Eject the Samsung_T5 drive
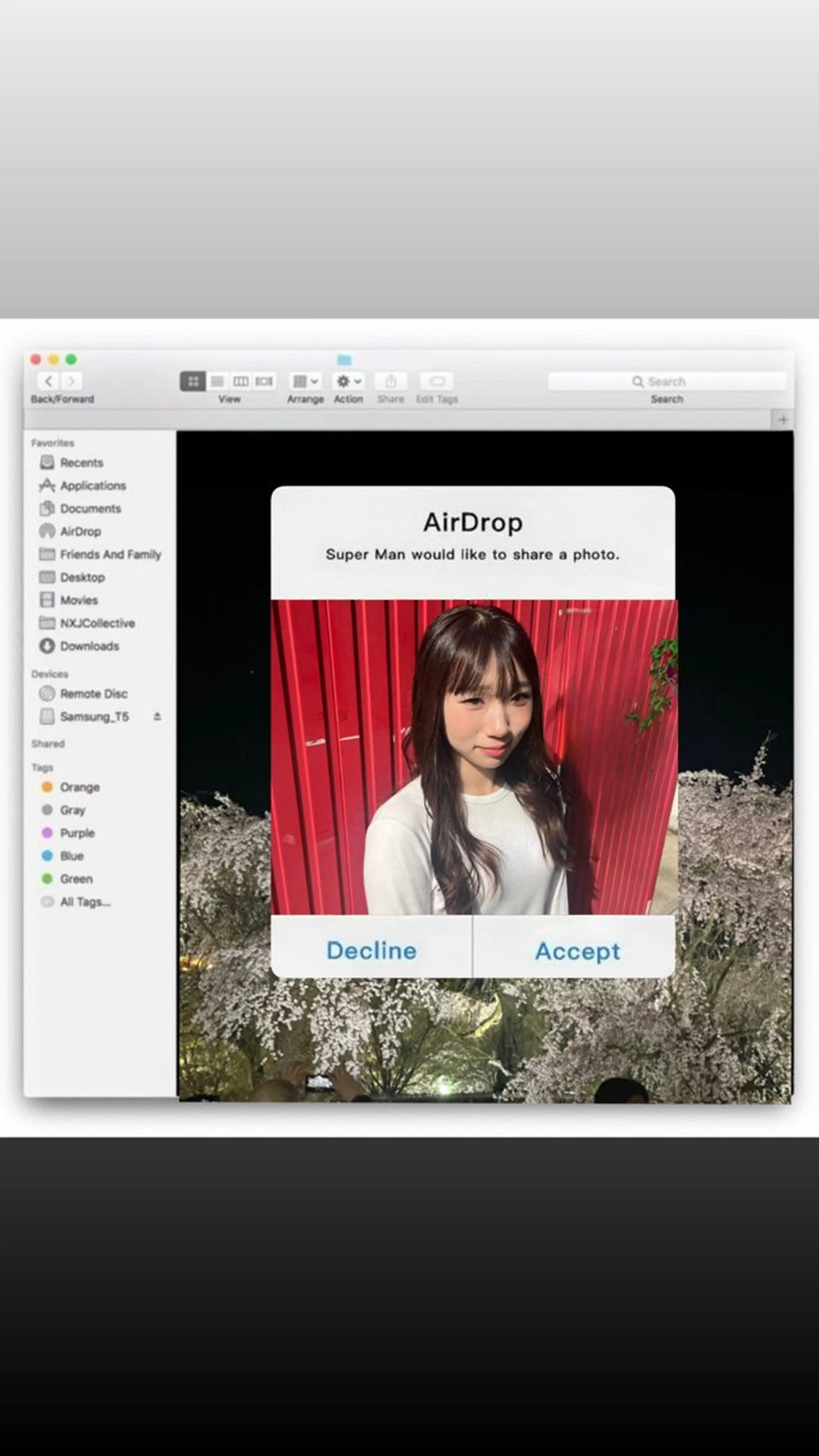Viewport: 819px width, 1456px height. pos(157,716)
